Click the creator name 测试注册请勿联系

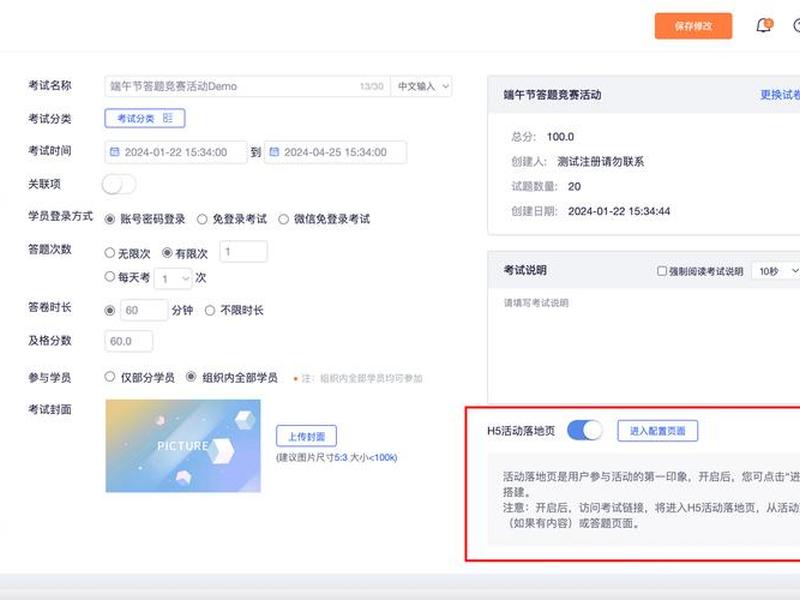coord(600,162)
